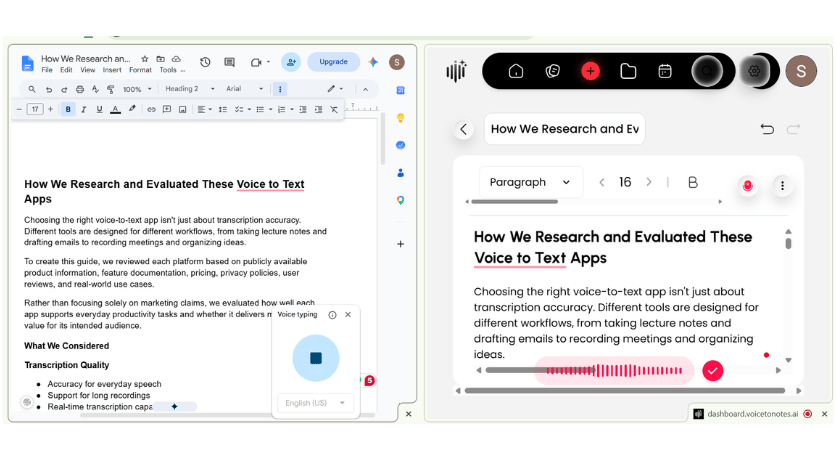Open Contacts side panel icon

coord(400,173)
